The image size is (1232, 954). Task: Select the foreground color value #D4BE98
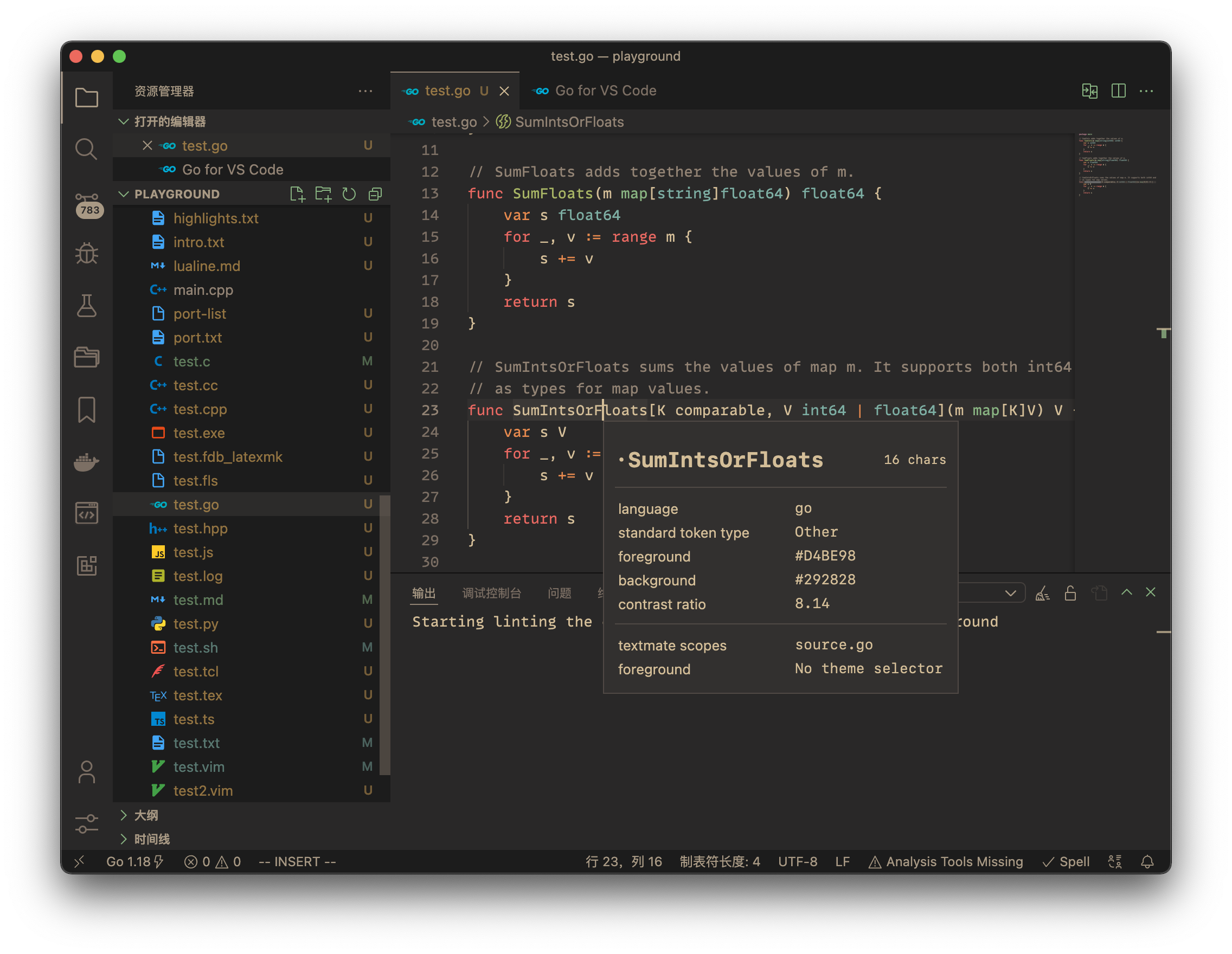coord(825,556)
